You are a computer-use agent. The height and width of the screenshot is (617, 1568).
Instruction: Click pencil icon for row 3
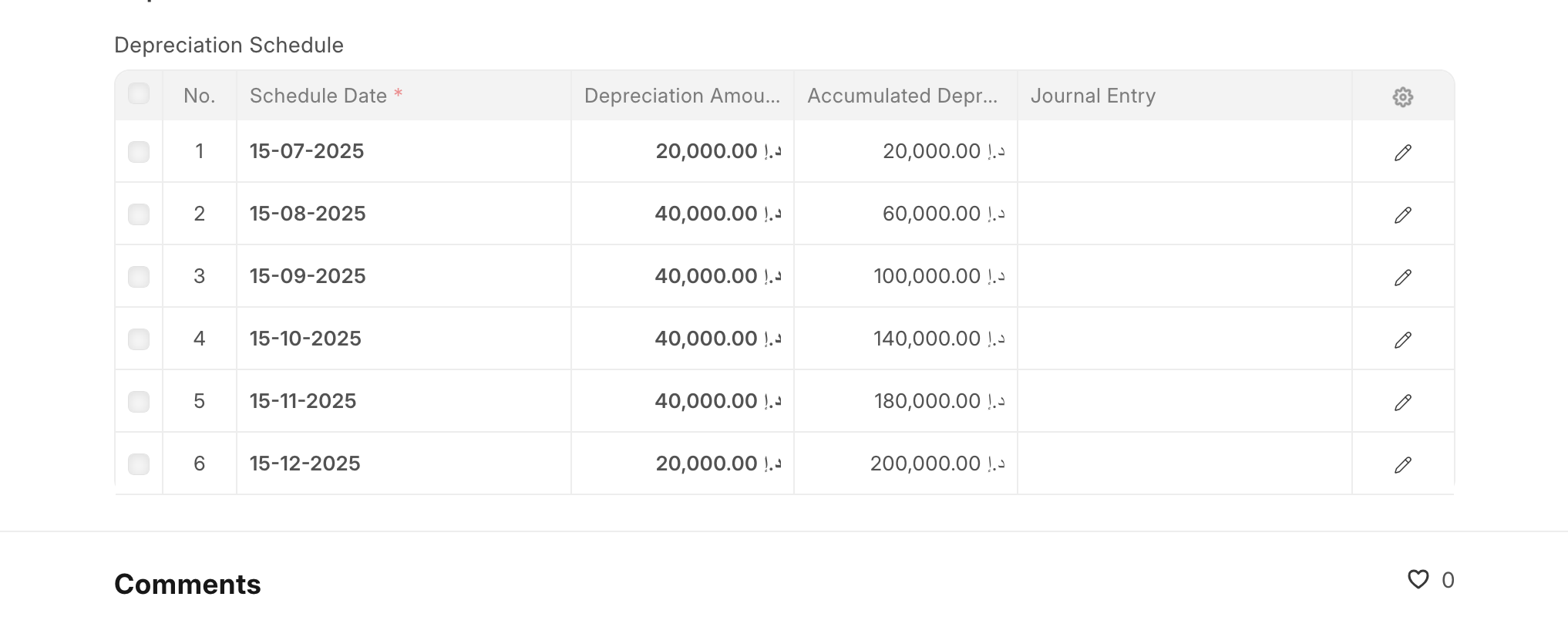(1402, 277)
